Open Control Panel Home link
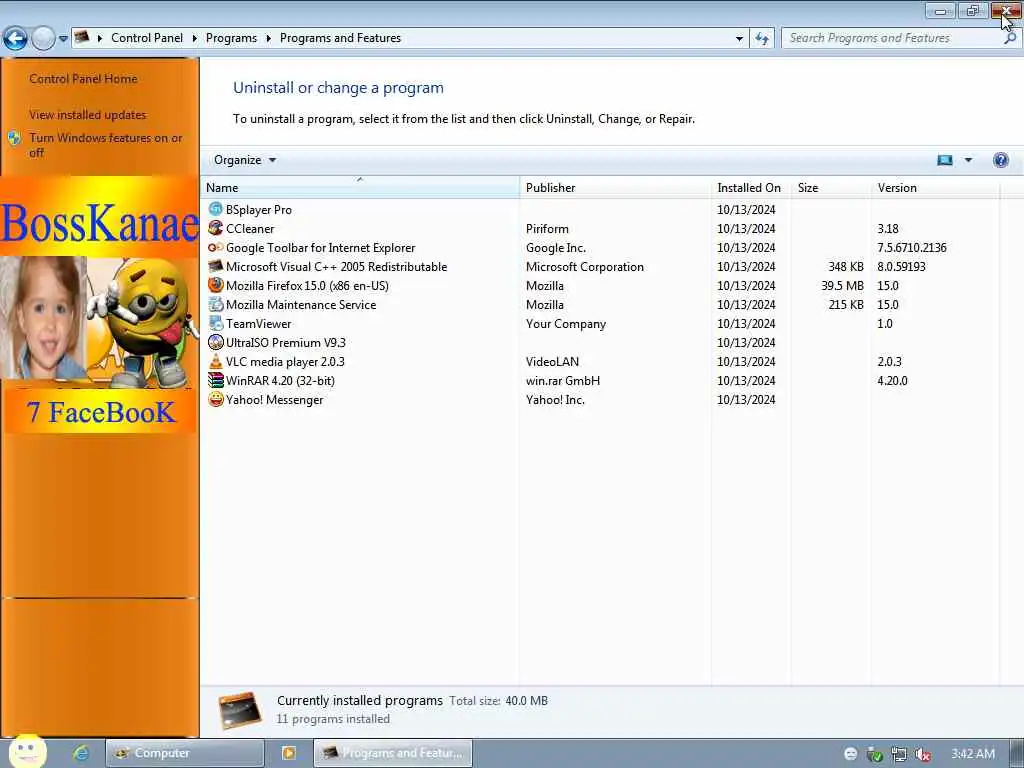Viewport: 1024px width, 768px height. [x=83, y=78]
